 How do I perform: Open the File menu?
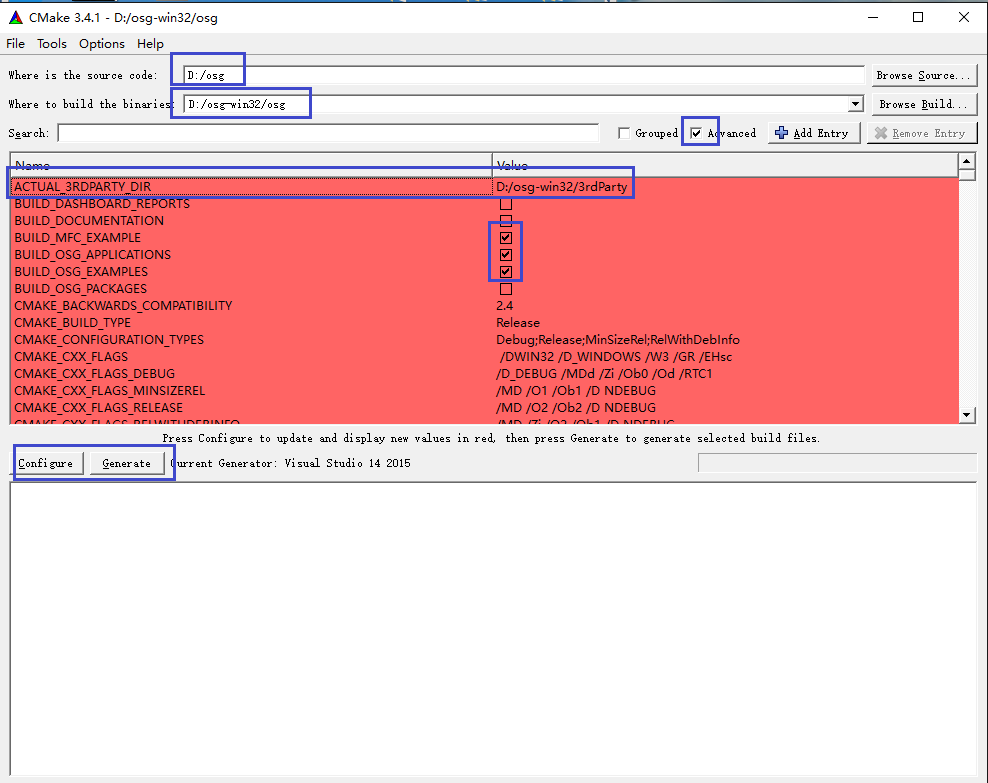[x=15, y=43]
